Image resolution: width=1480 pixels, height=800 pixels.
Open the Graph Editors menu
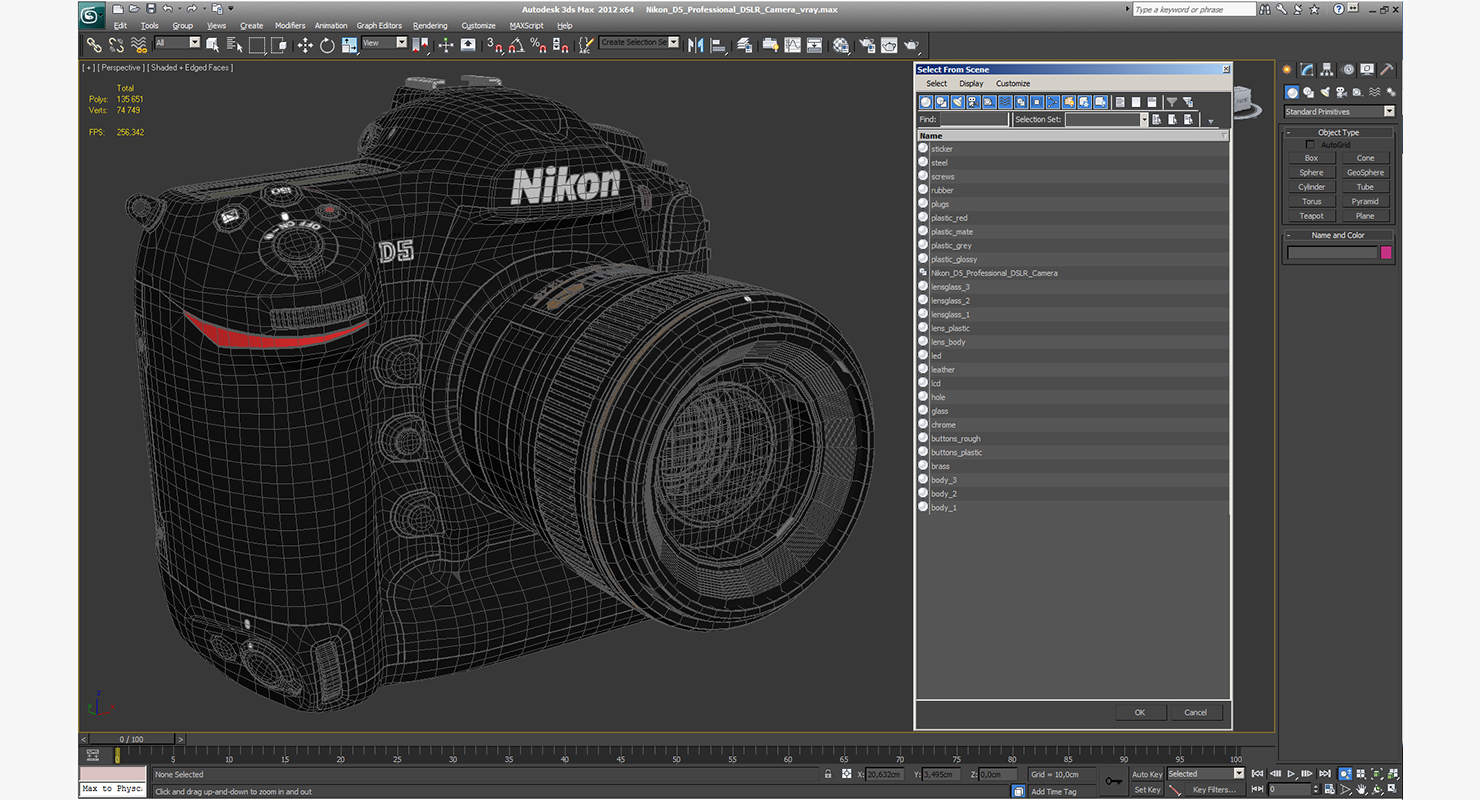[x=379, y=25]
